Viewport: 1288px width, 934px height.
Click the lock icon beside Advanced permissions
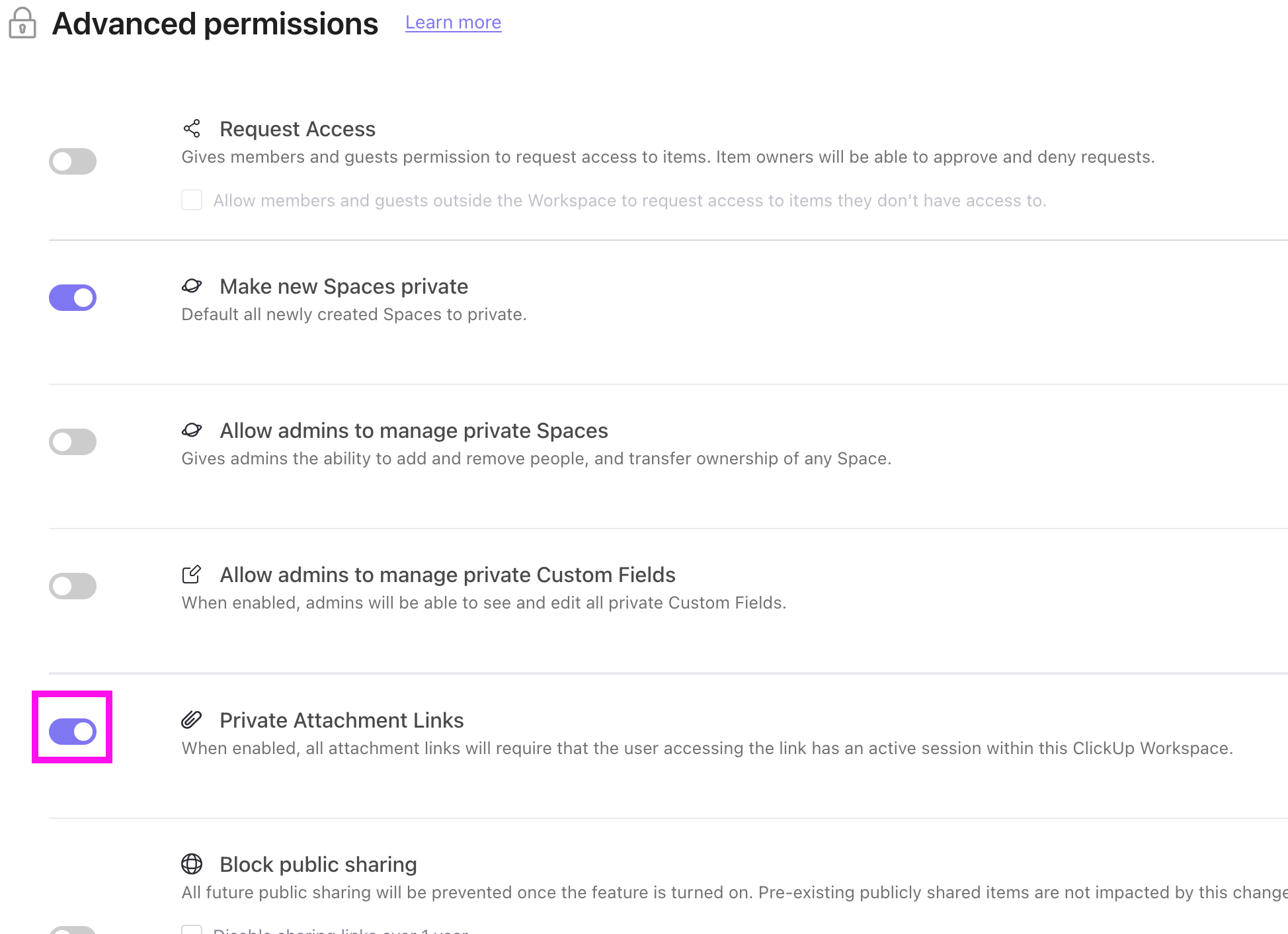tap(22, 24)
